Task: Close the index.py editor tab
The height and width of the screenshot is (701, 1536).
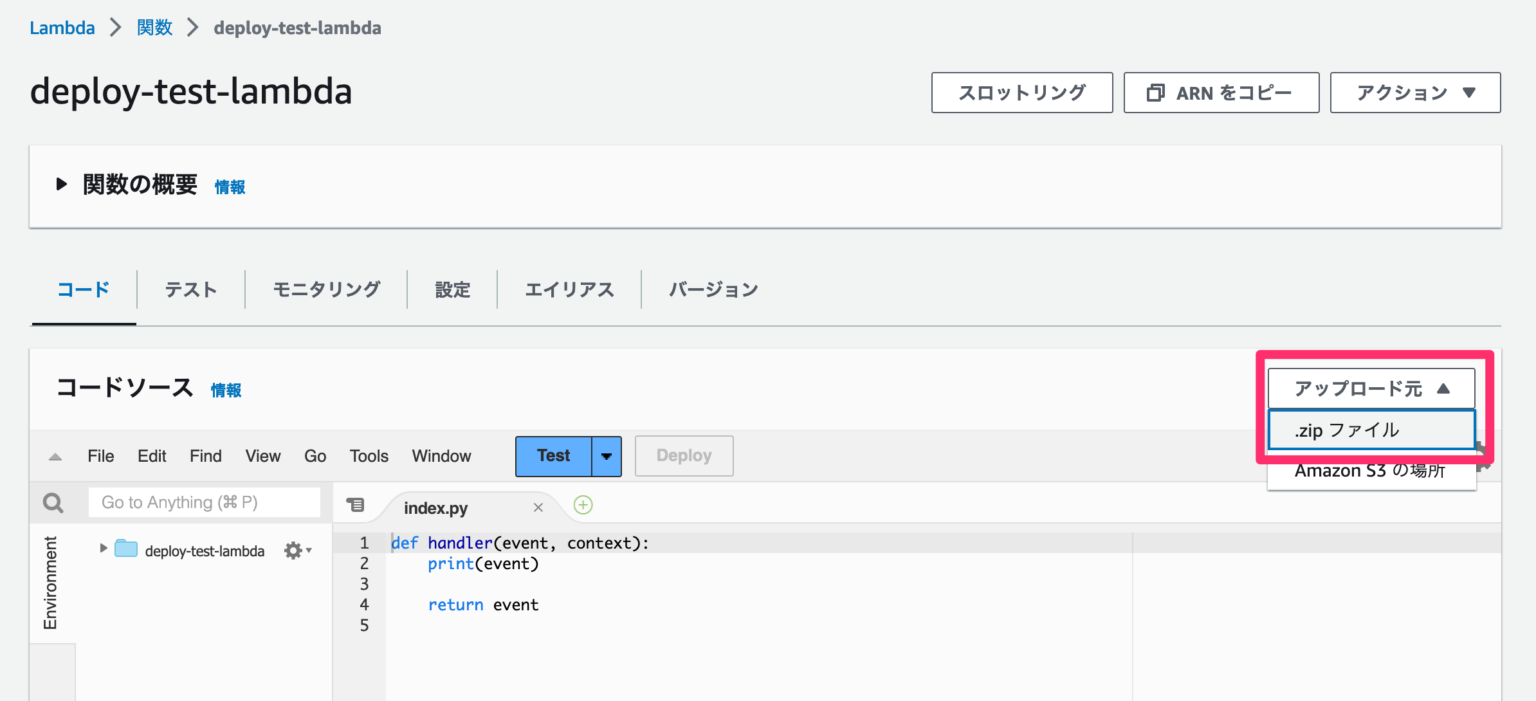Action: pos(538,507)
